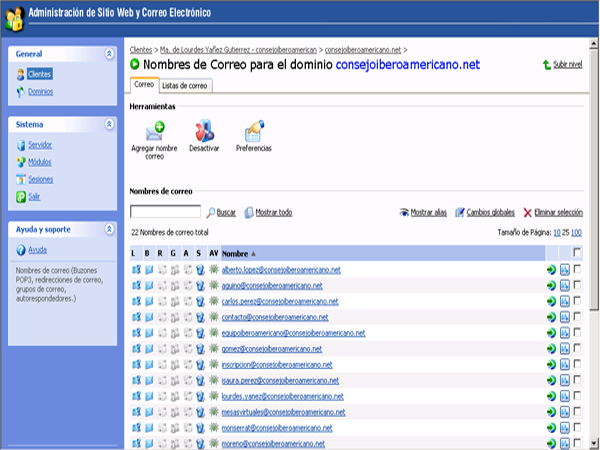This screenshot has height=450, width=600.
Task: Click the Mostrar todo link
Action: (274, 212)
